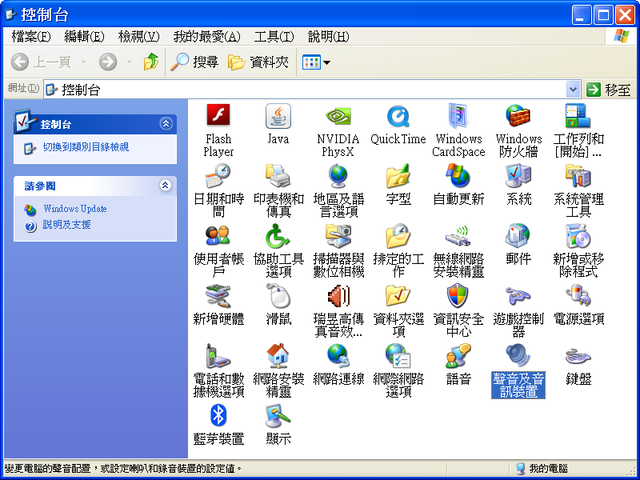Screen dimensions: 640x480
Task: Open the QuickTime control panel icon
Action: click(x=398, y=116)
